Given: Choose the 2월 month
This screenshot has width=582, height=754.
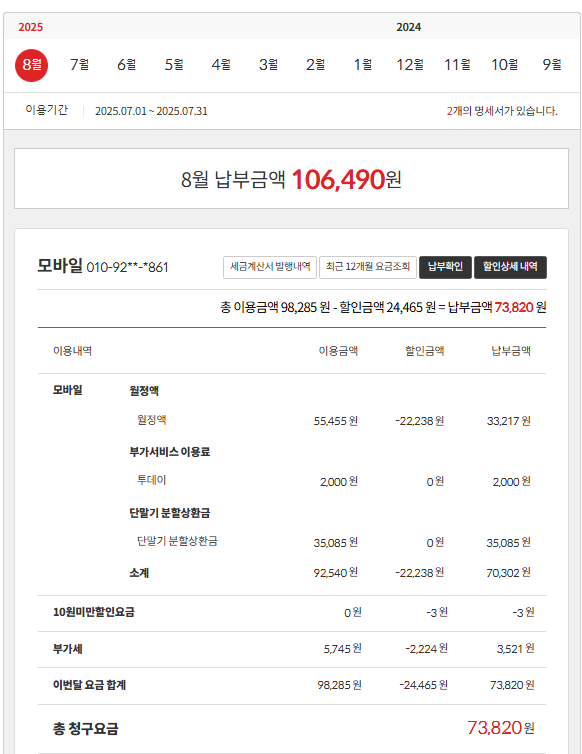Looking at the screenshot, I should pos(316,64).
